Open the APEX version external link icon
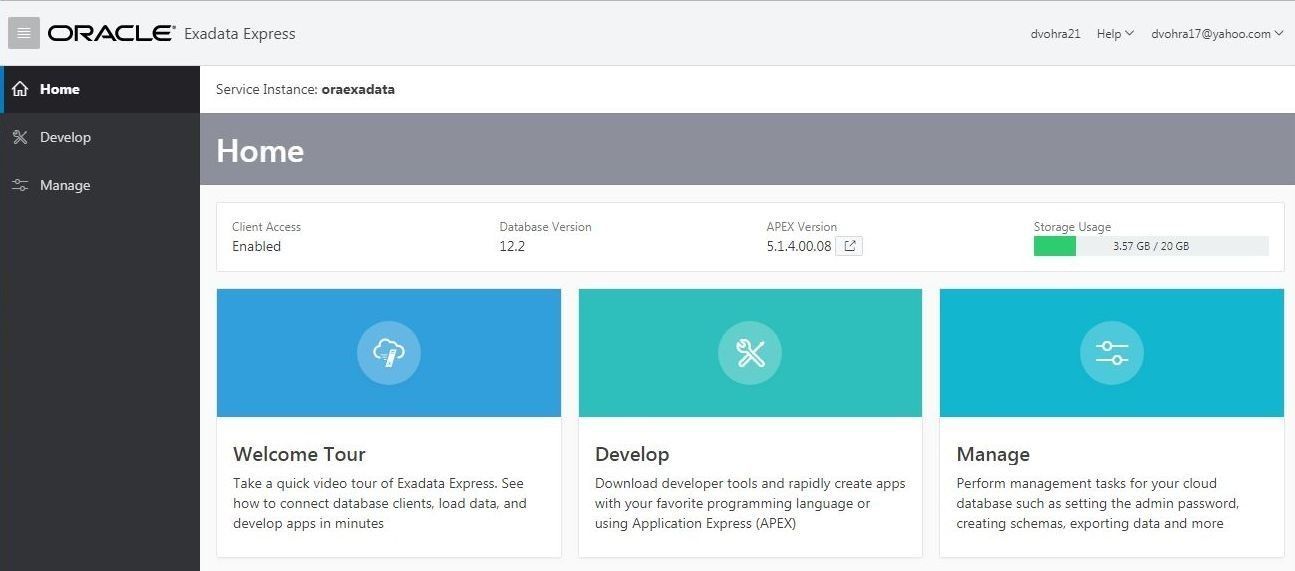The height and width of the screenshot is (571, 1295). 849,246
